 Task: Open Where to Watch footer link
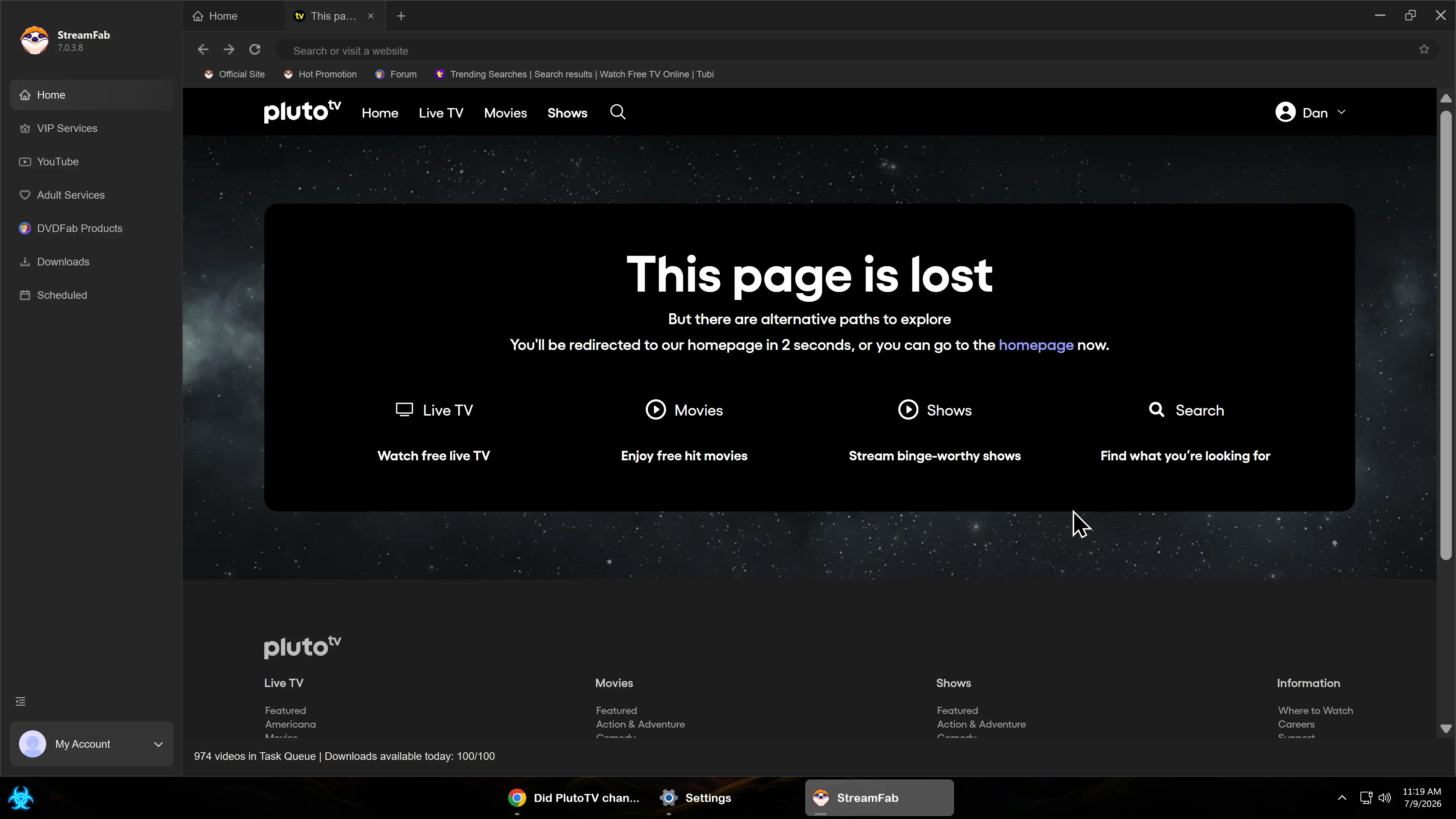1315,711
